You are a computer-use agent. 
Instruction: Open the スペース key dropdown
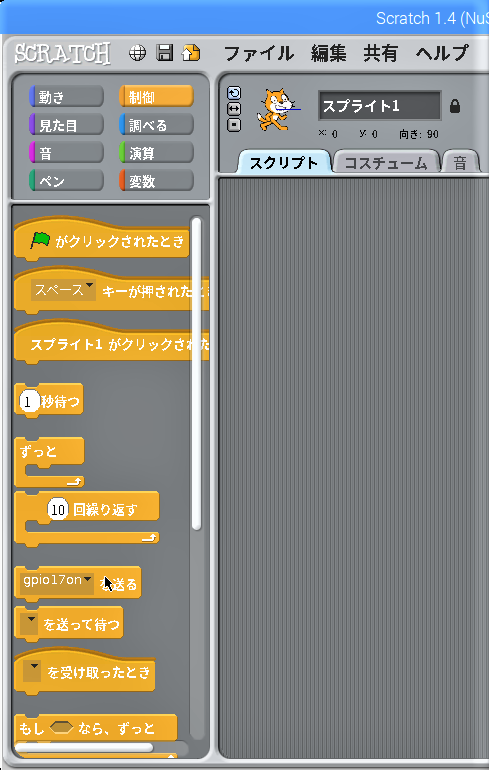coord(63,290)
